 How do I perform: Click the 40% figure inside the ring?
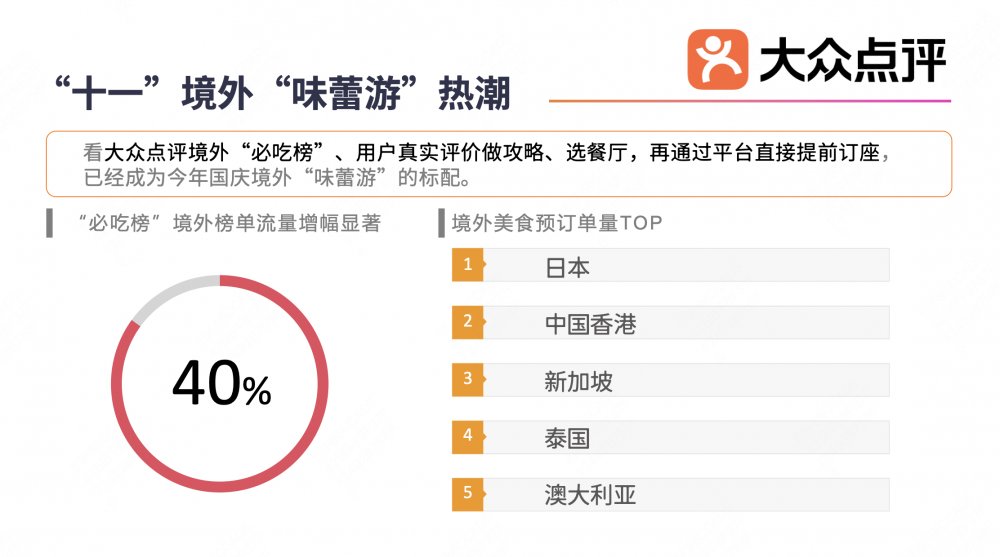coord(221,385)
